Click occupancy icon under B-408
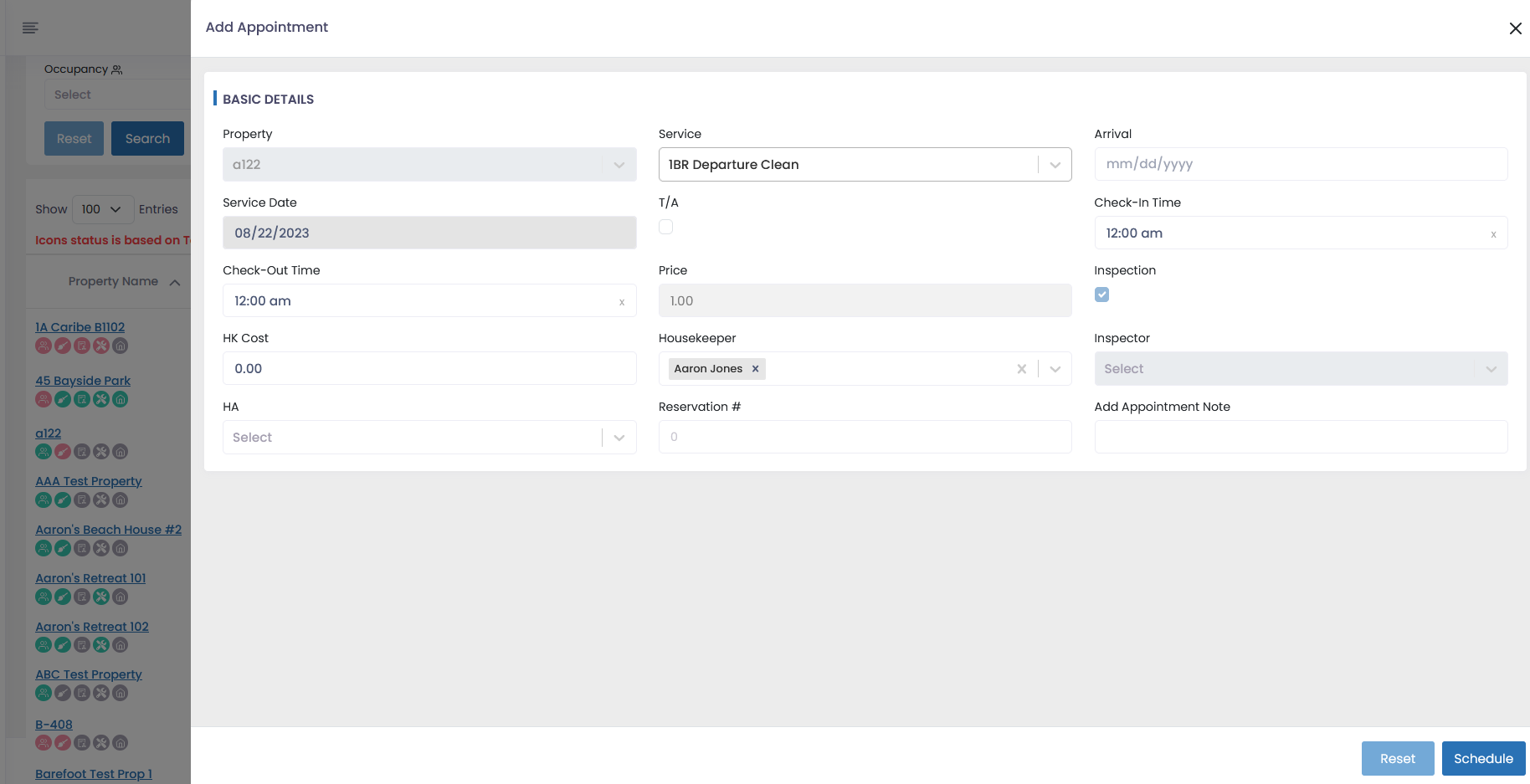 tap(44, 743)
